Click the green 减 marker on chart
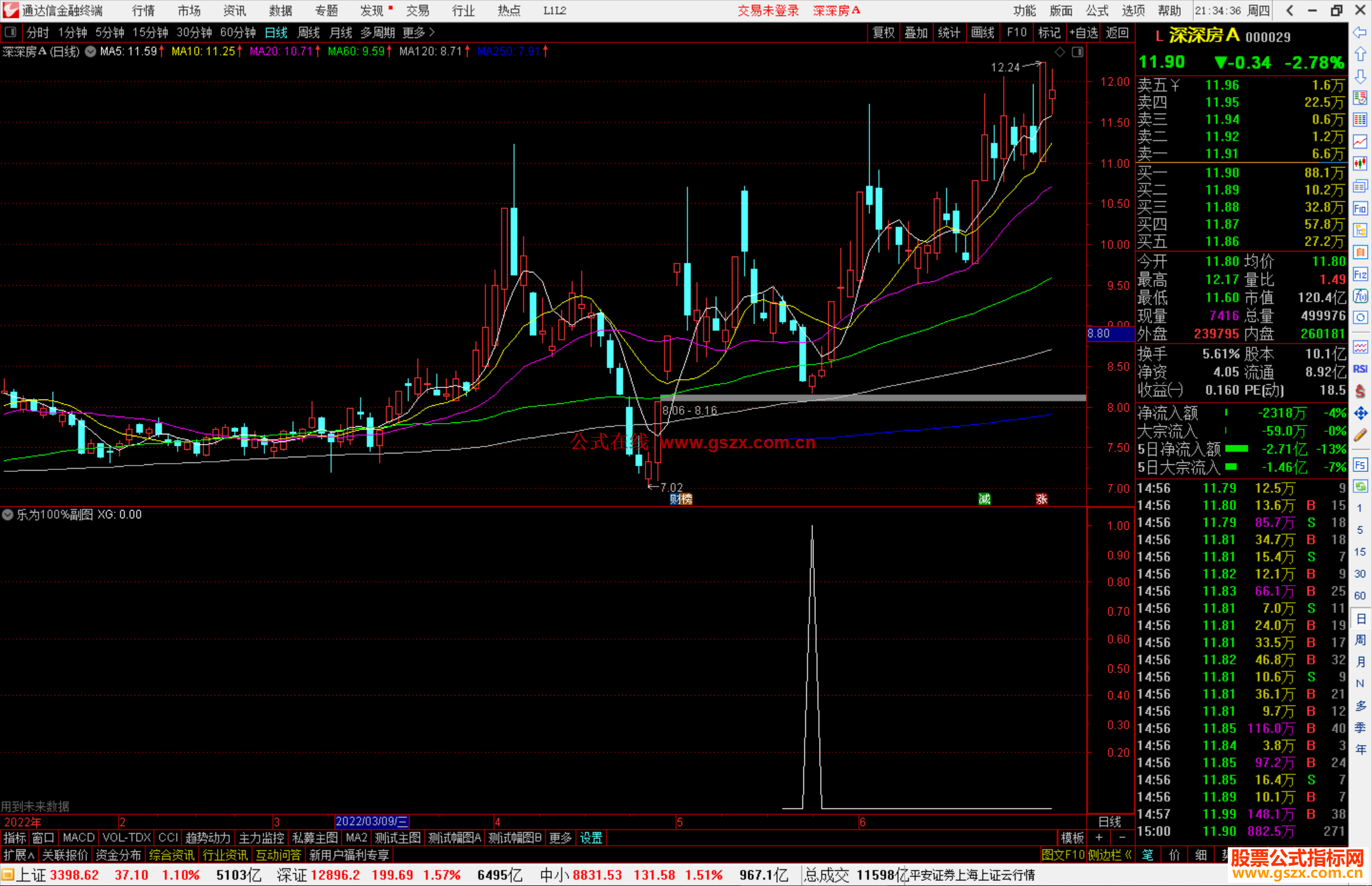 985,499
